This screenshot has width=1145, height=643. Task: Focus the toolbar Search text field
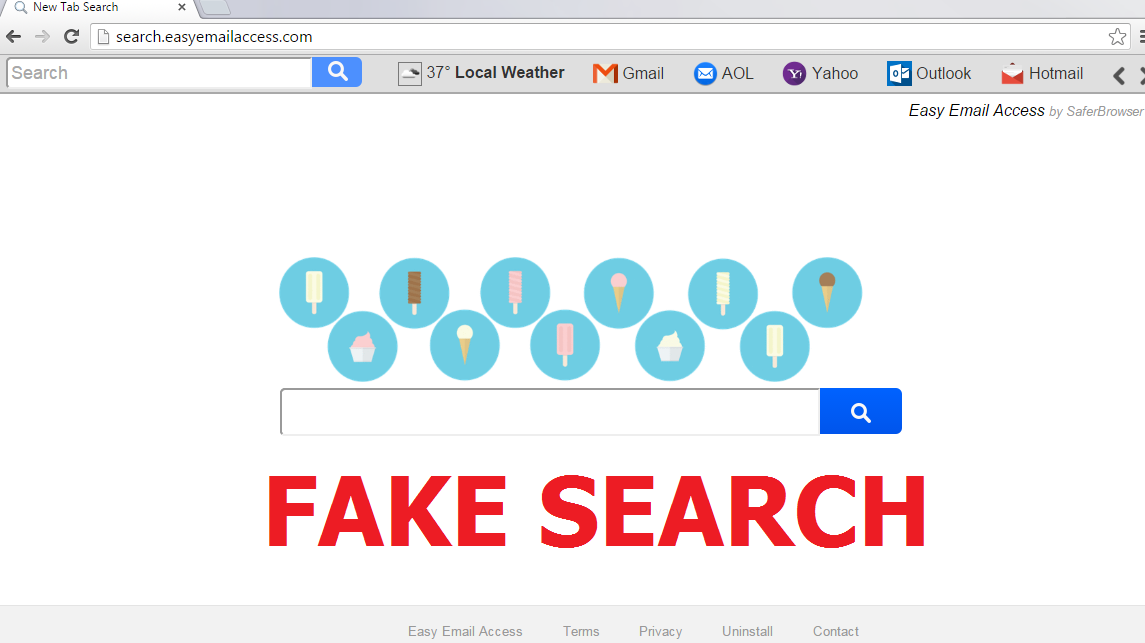pyautogui.click(x=160, y=73)
